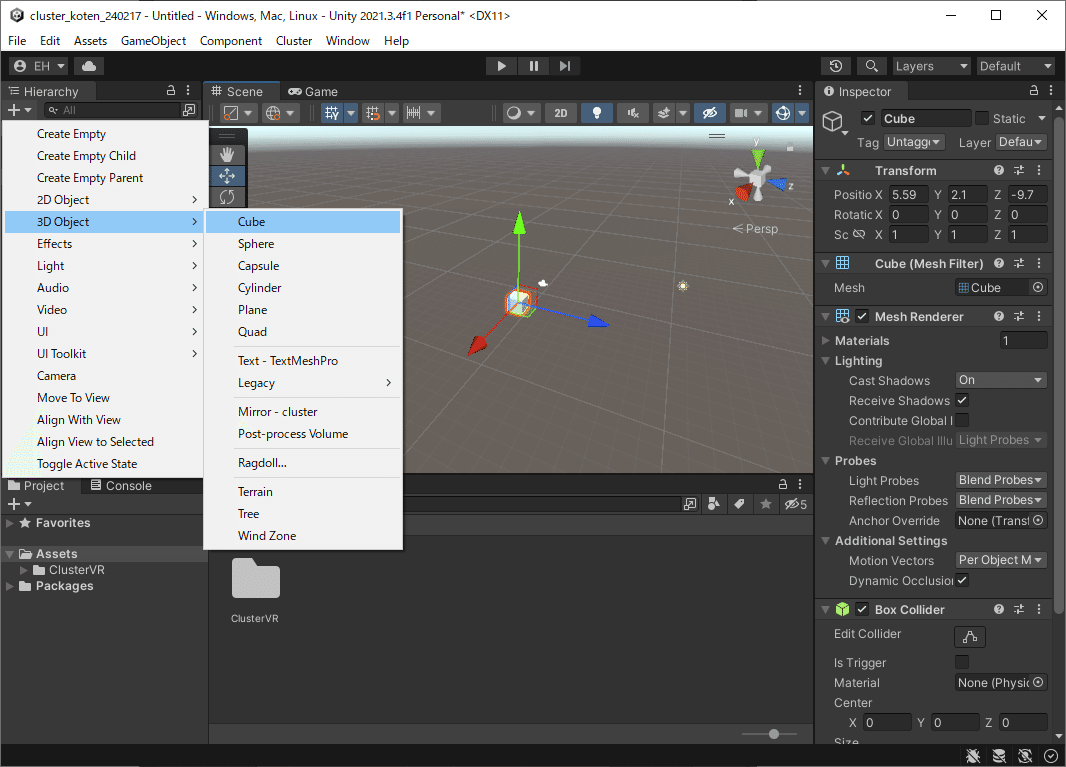The width and height of the screenshot is (1066, 767).
Task: Enable the Static checkbox
Action: point(982,118)
